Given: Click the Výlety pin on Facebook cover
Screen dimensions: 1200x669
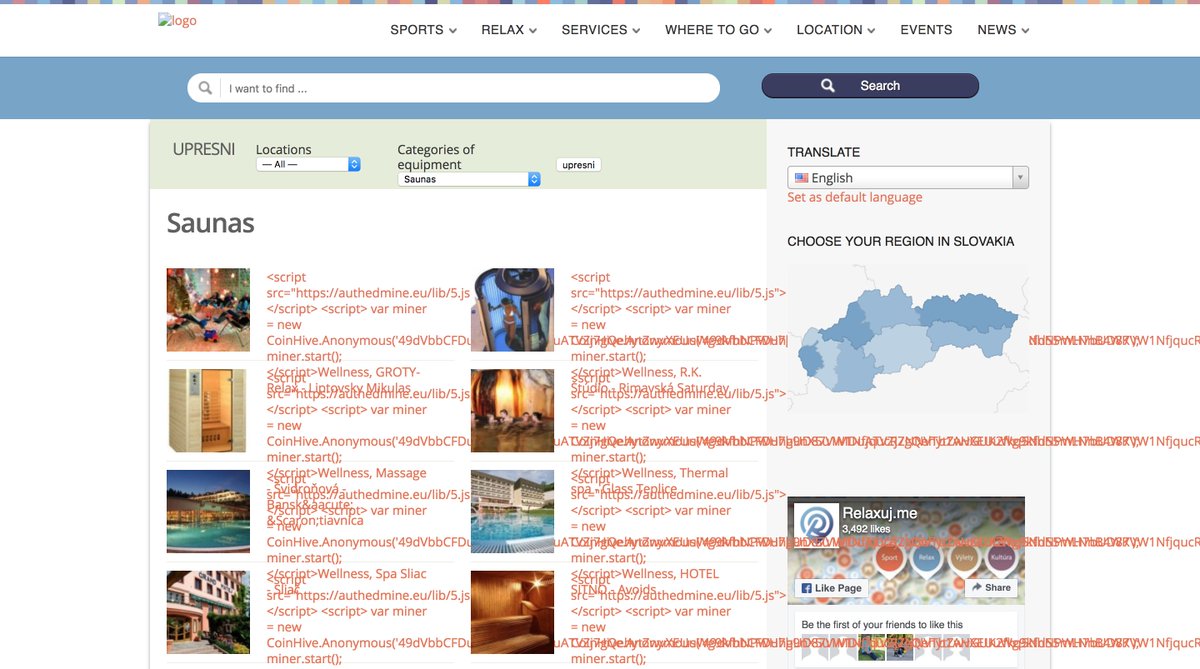Looking at the screenshot, I should (963, 560).
